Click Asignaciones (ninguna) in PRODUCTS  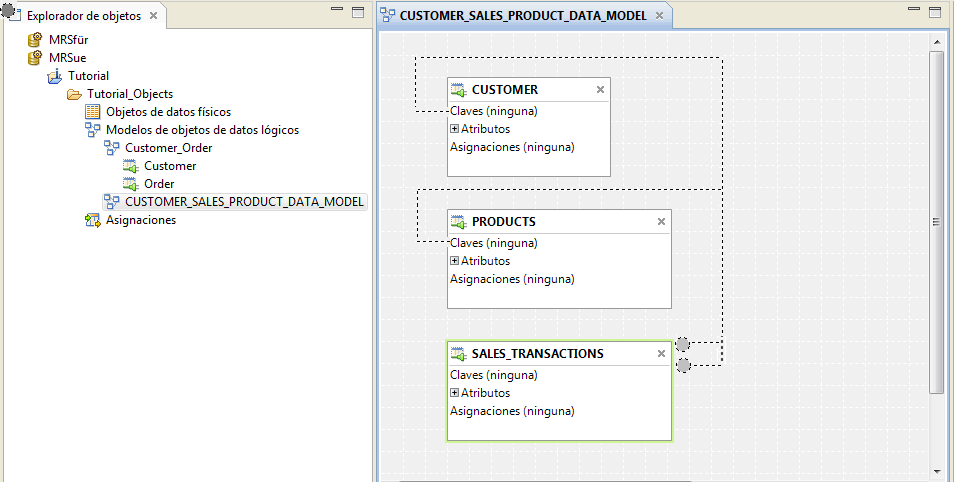coord(512,279)
